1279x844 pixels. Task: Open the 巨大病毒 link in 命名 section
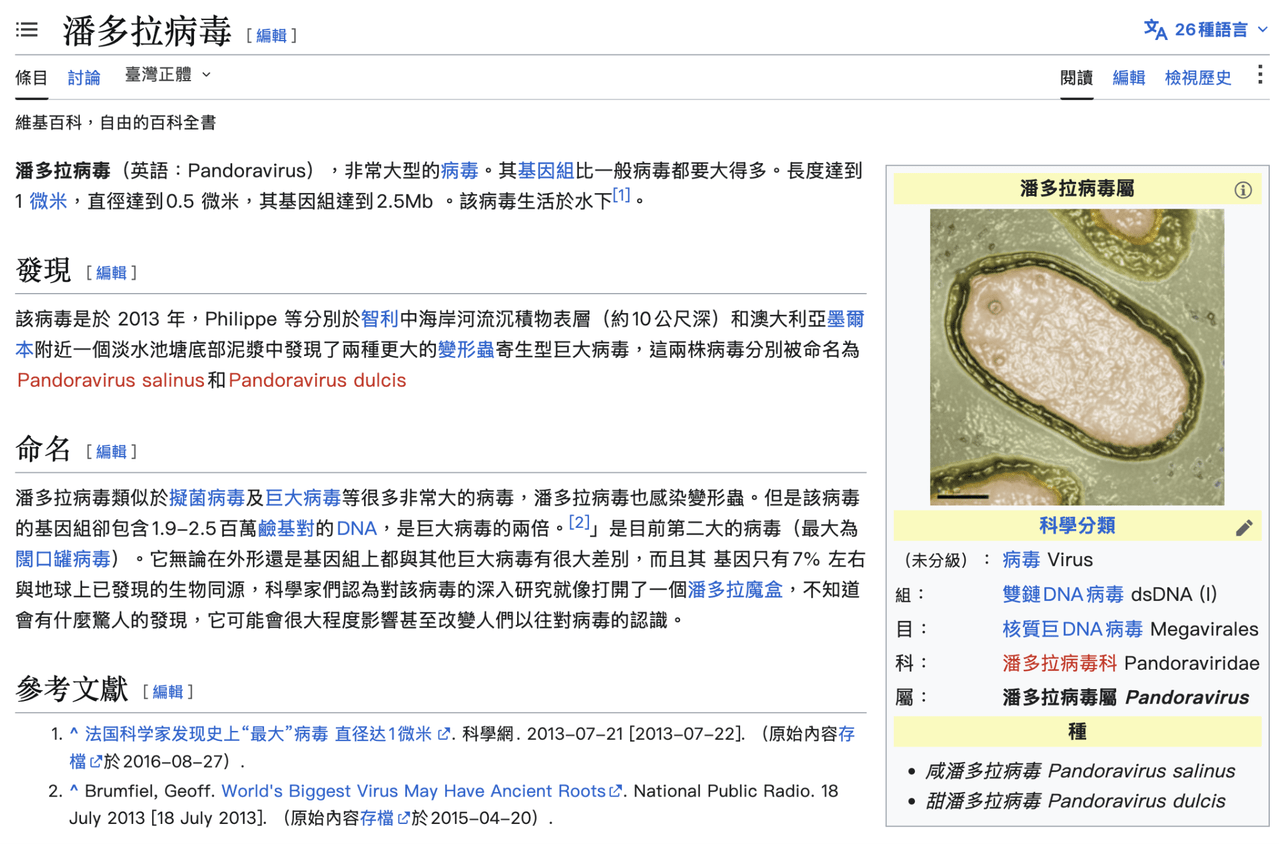pos(303,498)
